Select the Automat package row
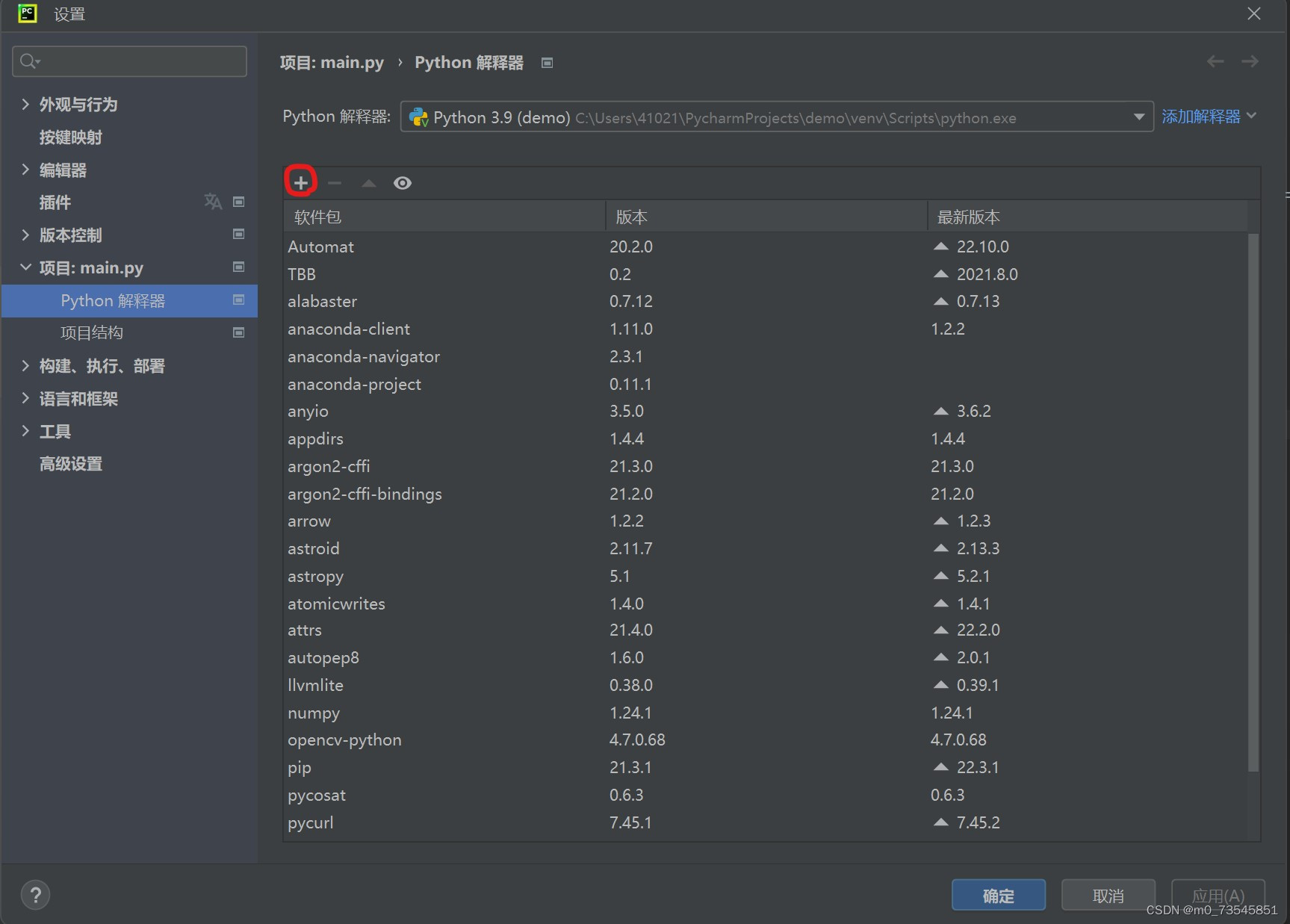 [x=766, y=246]
